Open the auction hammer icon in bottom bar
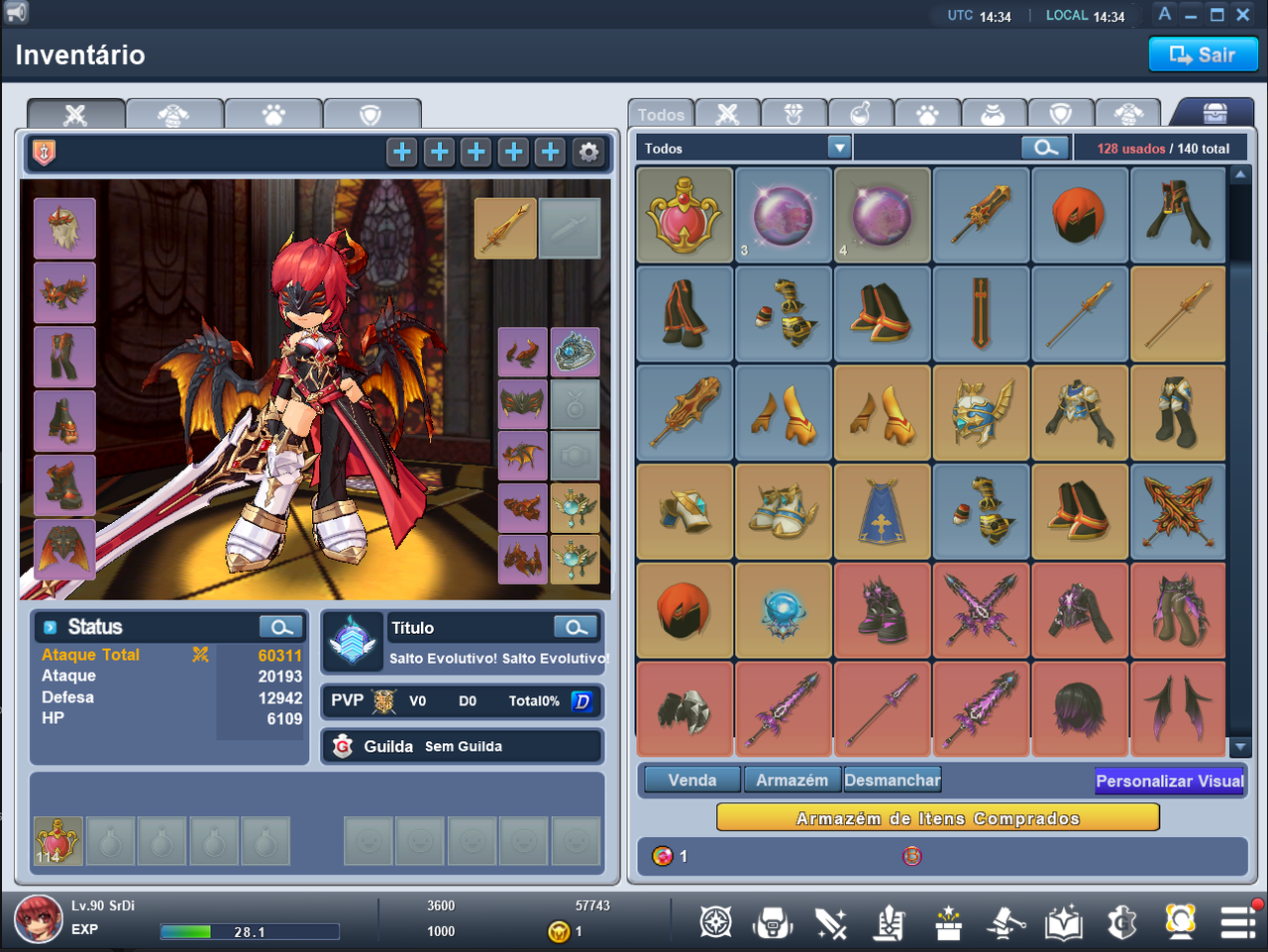This screenshot has width=1268, height=952. [x=1005, y=922]
